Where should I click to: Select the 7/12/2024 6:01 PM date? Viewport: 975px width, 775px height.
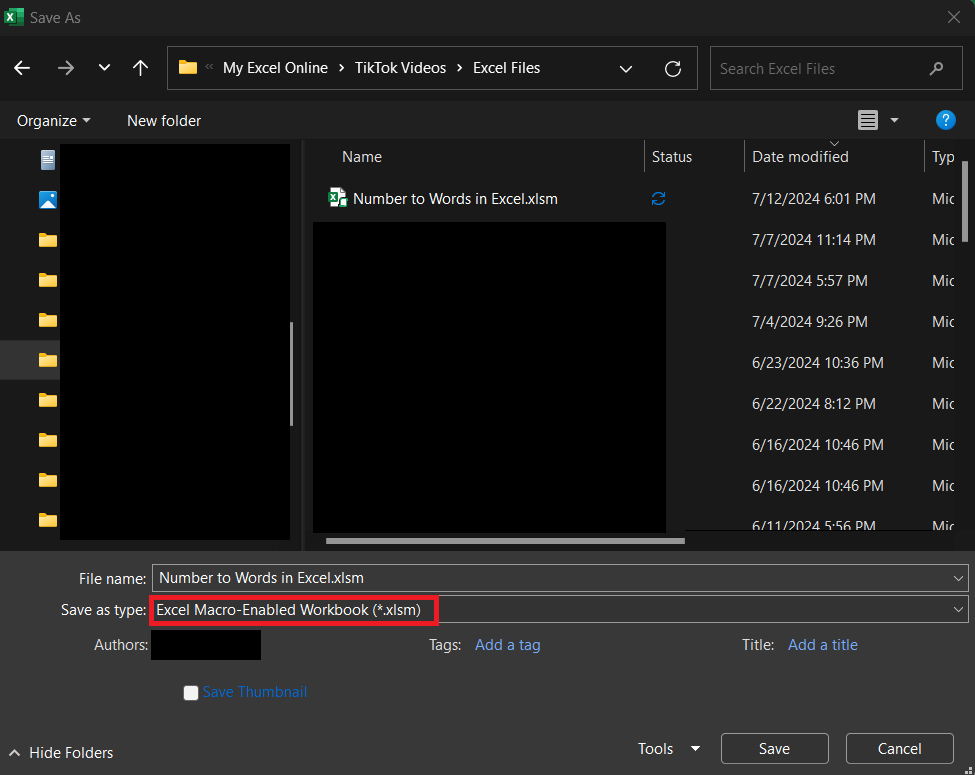click(x=813, y=199)
